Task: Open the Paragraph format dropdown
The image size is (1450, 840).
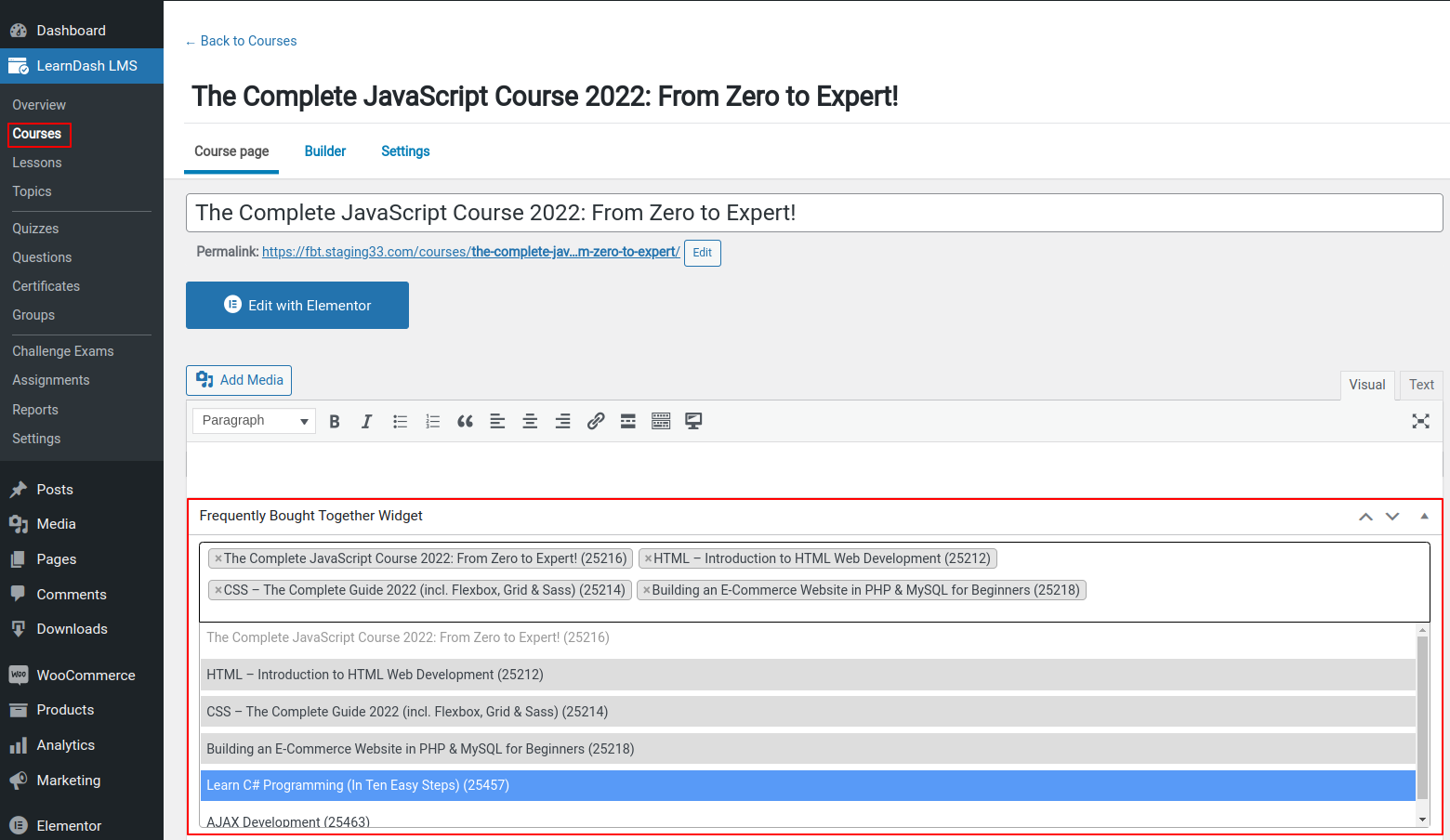Action: (x=254, y=421)
